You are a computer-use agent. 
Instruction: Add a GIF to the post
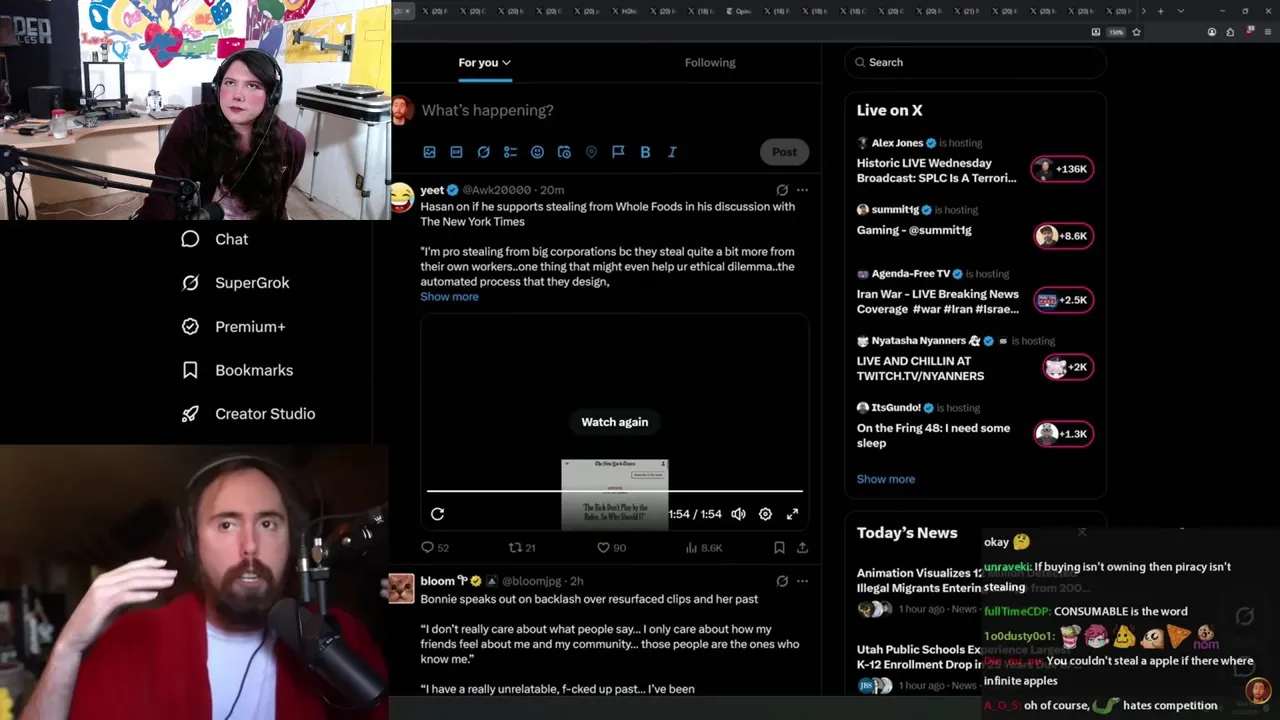pyautogui.click(x=456, y=152)
